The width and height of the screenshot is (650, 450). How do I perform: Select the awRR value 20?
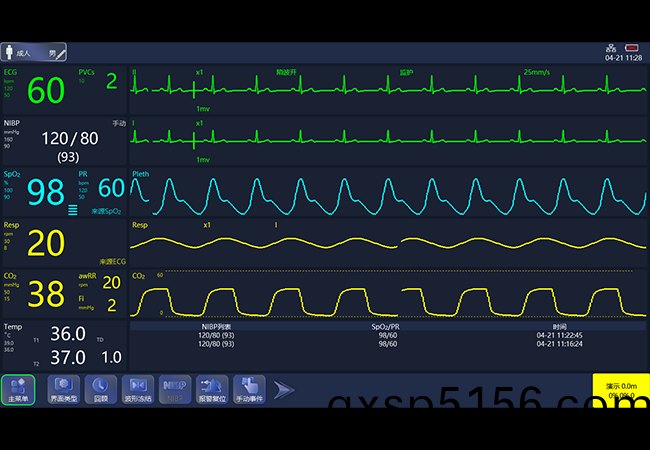coord(112,283)
